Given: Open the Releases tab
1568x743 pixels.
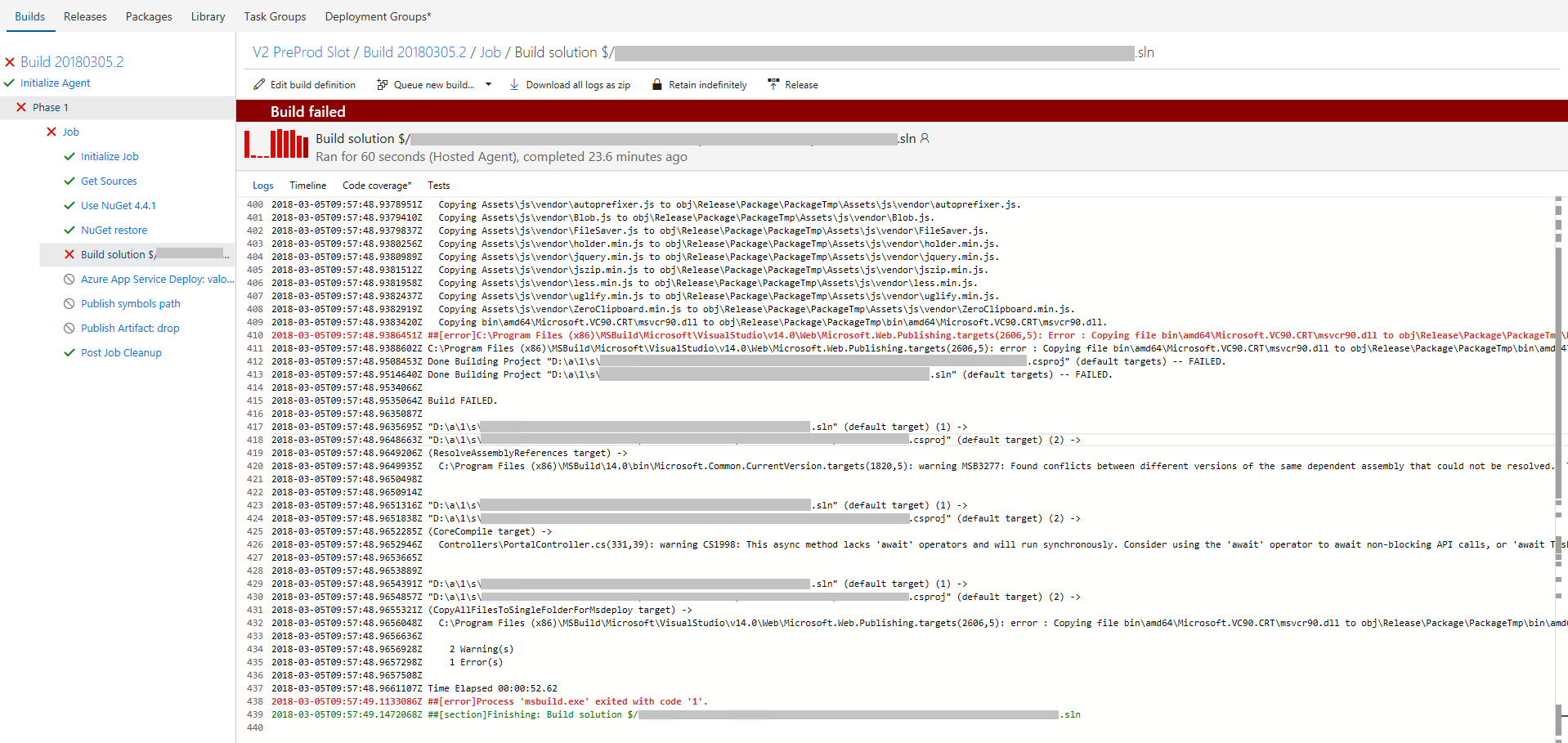Looking at the screenshot, I should 85,16.
